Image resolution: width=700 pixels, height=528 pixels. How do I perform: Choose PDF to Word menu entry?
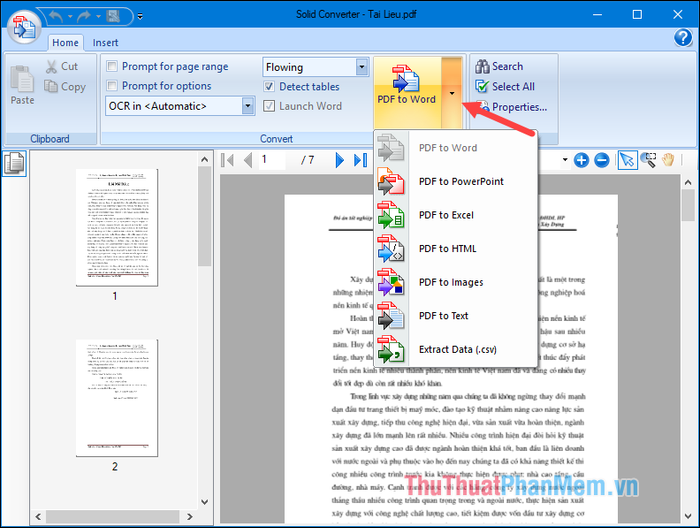[455, 148]
